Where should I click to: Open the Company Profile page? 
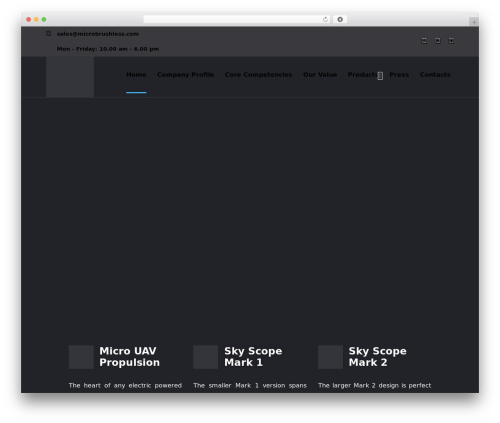[185, 75]
